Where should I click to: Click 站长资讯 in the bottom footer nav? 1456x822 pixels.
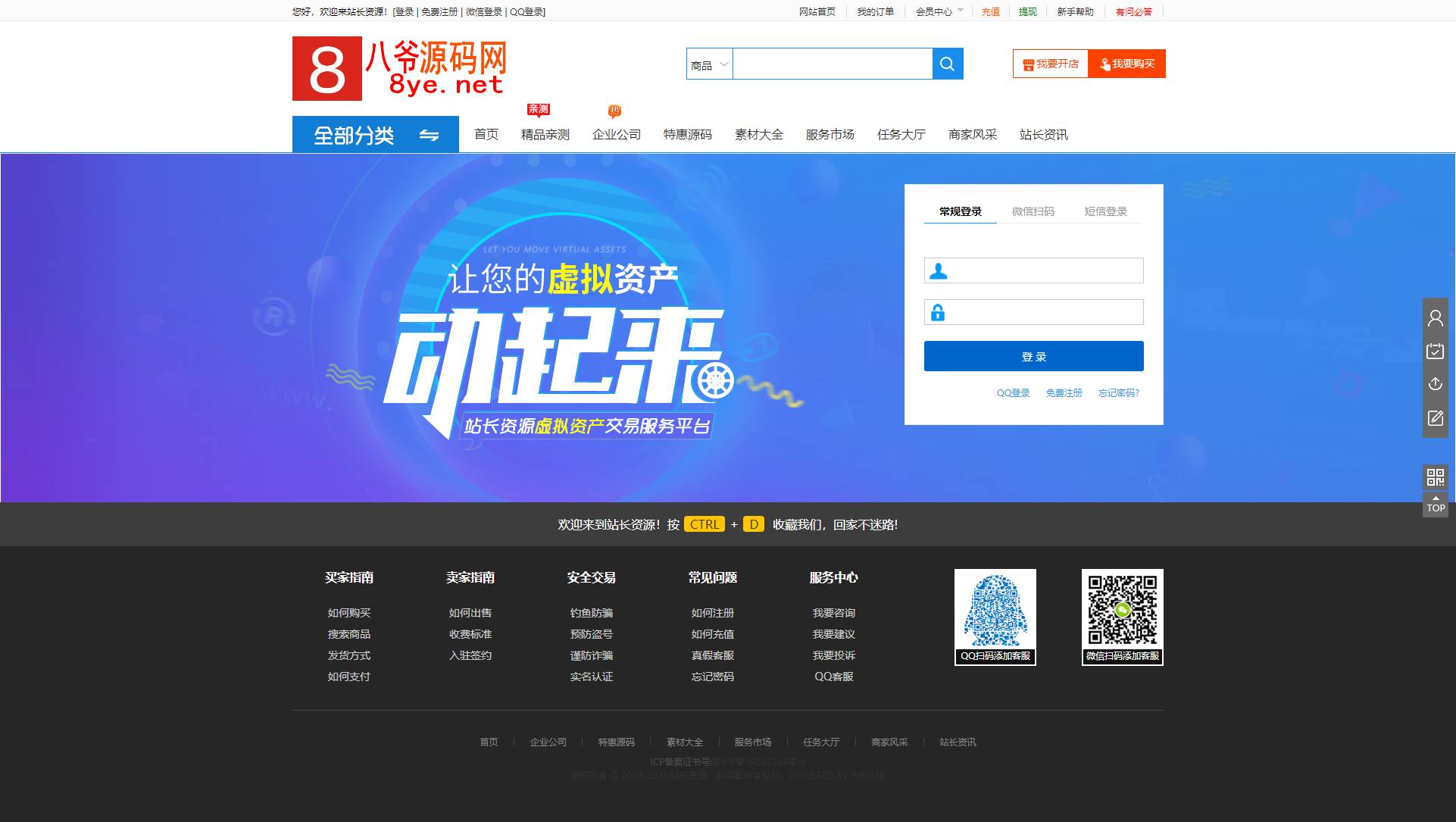tap(958, 742)
